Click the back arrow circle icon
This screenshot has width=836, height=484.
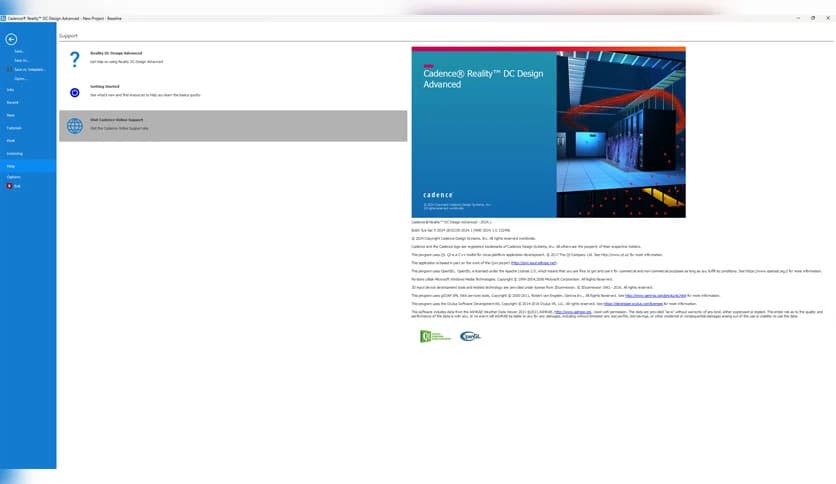click(11, 39)
